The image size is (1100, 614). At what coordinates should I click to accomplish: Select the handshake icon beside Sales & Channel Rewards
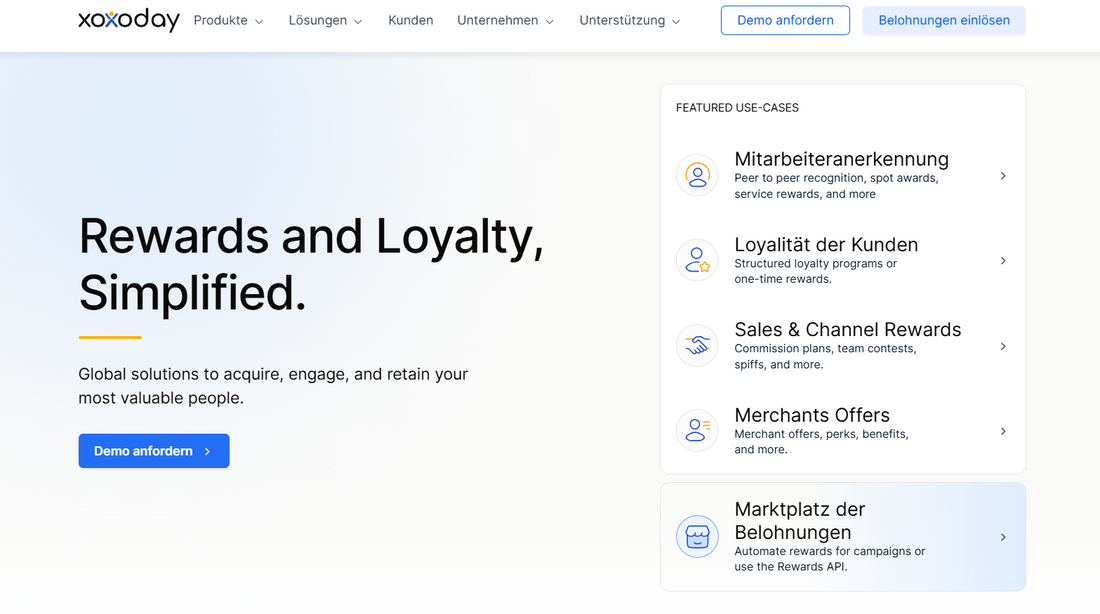click(x=697, y=346)
